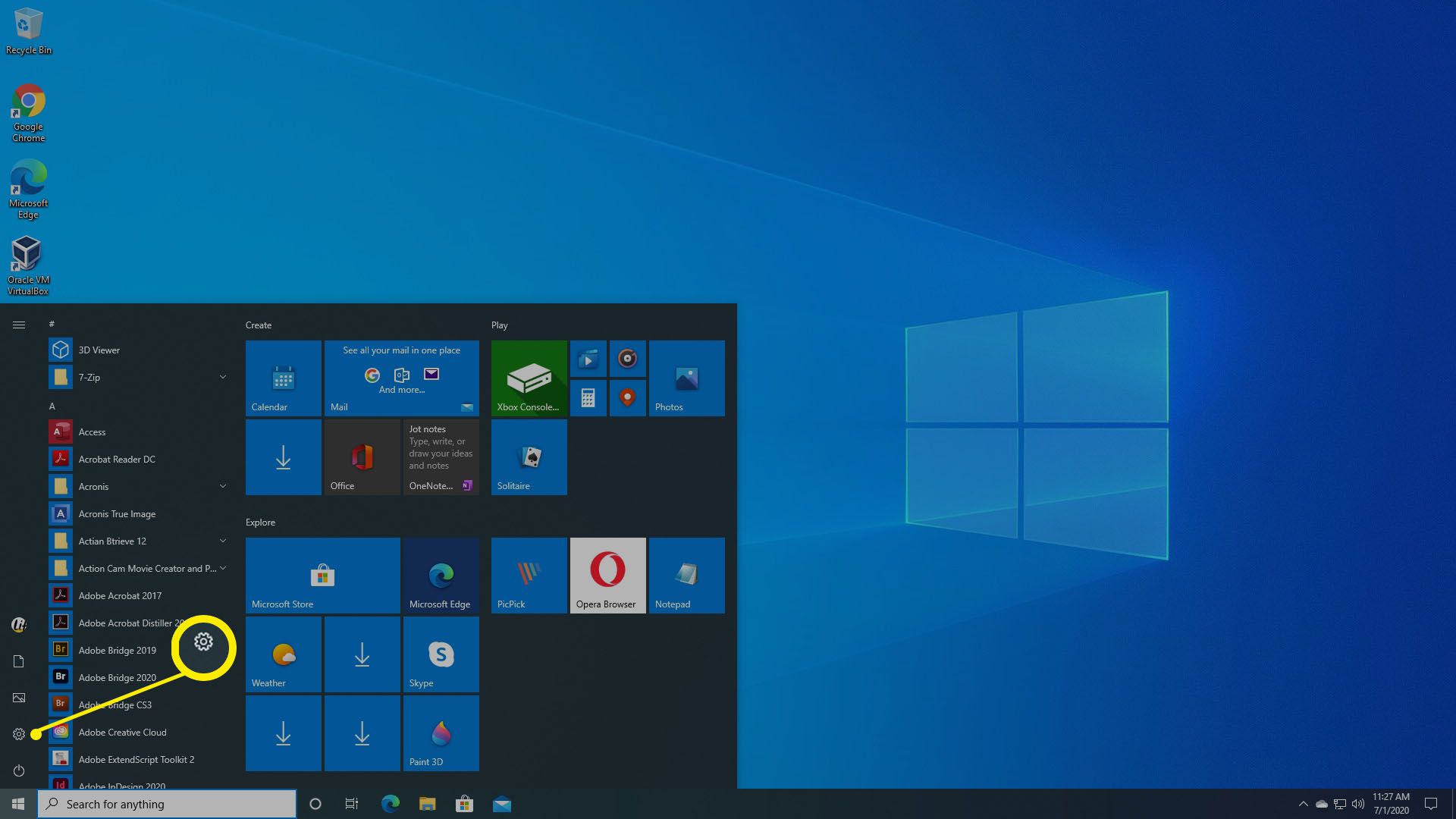Select the Google Chrome desktop shortcut

[x=29, y=113]
